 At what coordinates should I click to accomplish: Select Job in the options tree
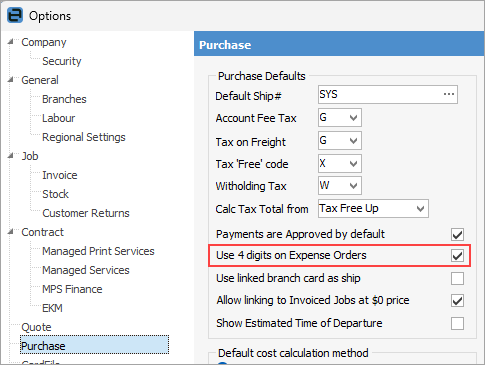coord(30,156)
